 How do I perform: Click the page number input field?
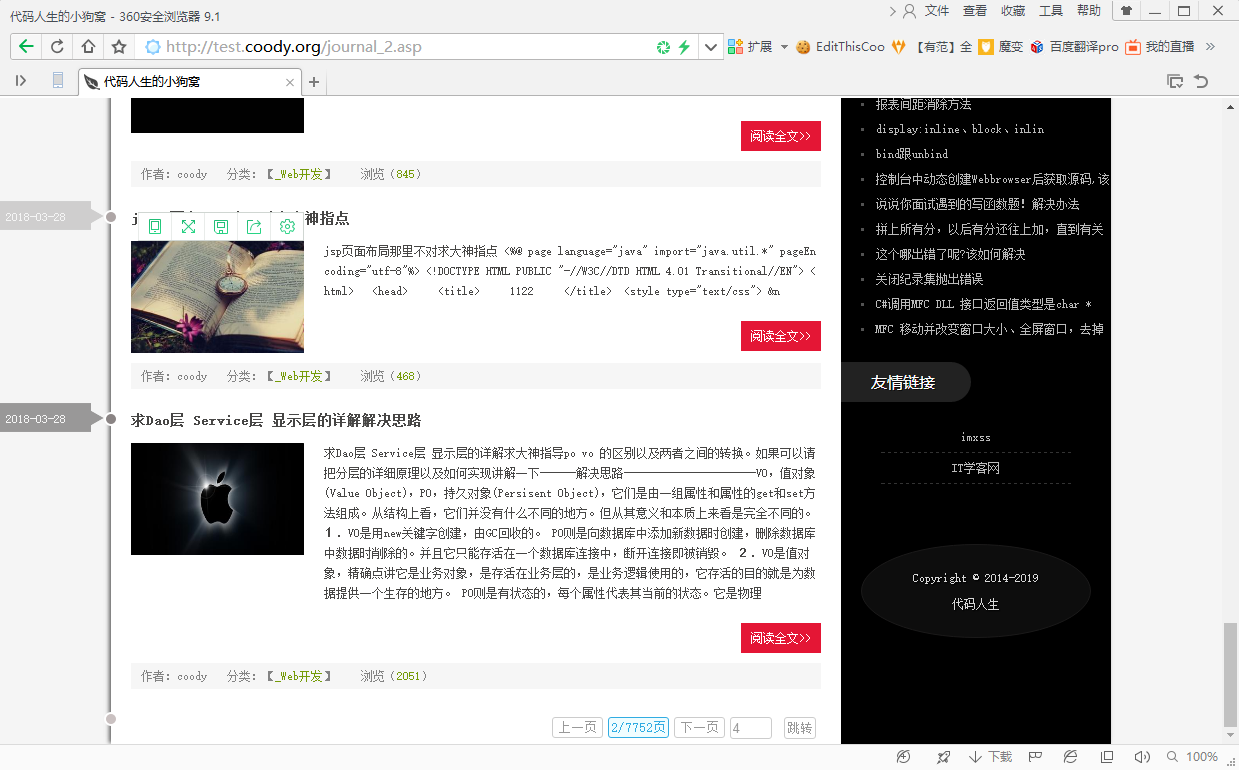[x=750, y=728]
